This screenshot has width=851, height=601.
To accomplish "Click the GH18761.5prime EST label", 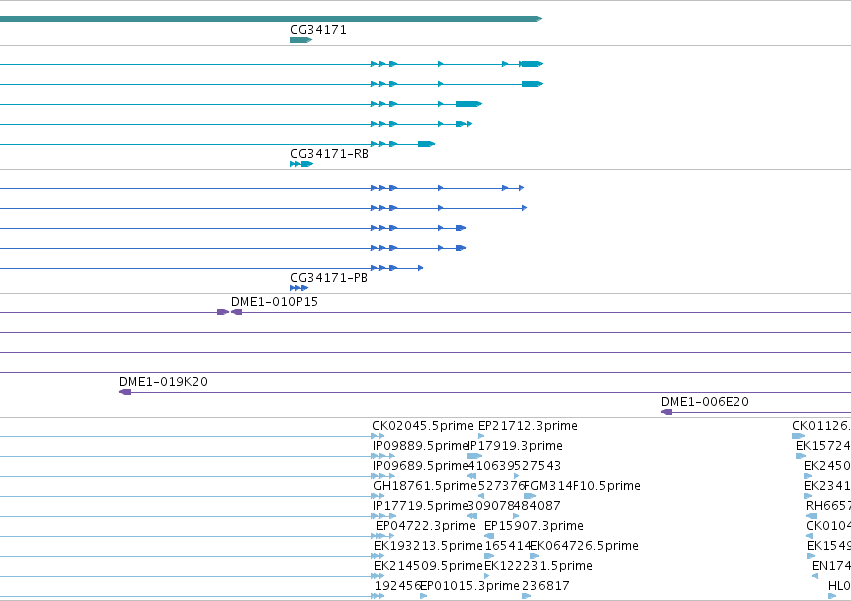I will (x=425, y=486).
